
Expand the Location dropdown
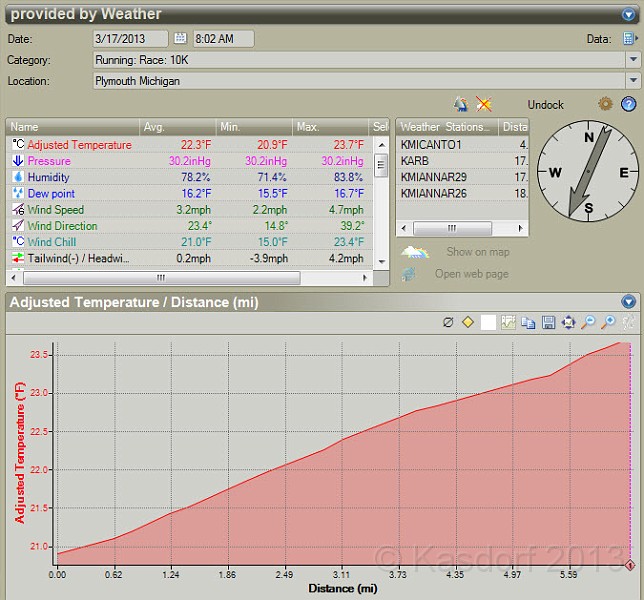pyautogui.click(x=633, y=81)
